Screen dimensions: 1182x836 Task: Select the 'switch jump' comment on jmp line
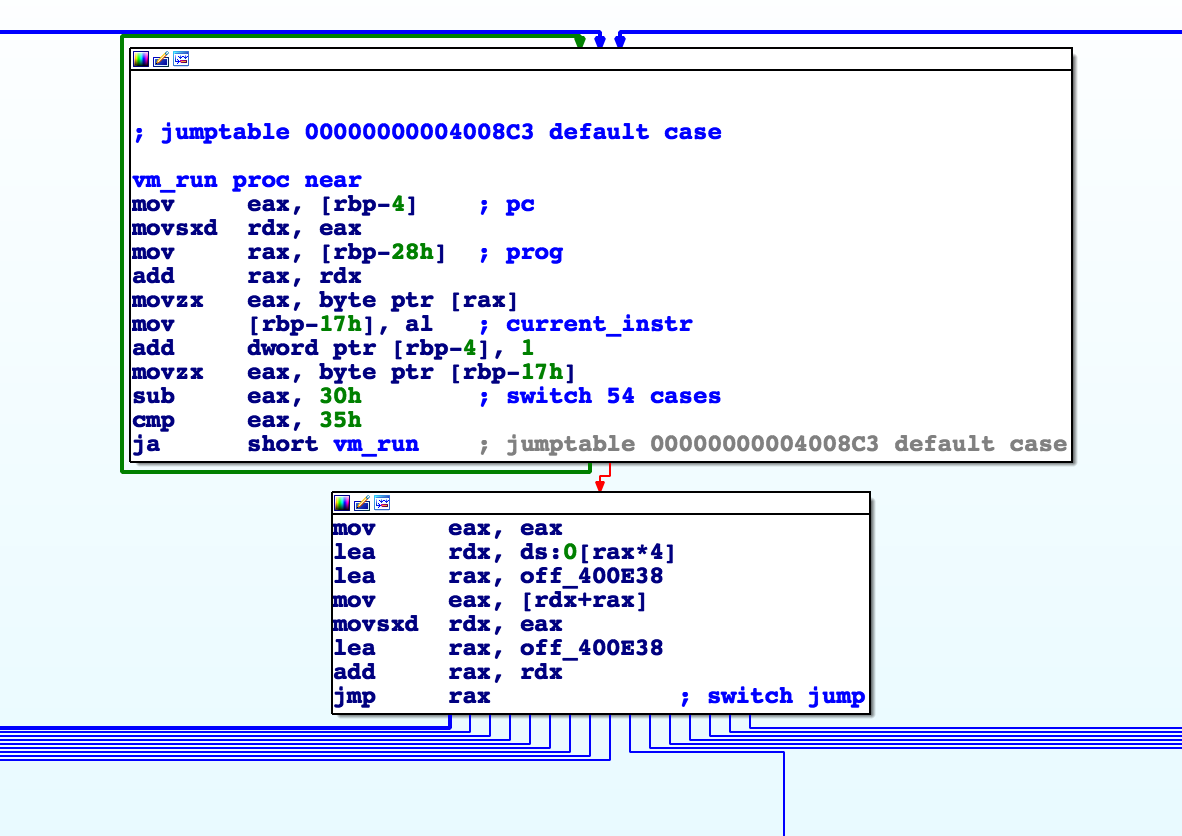(785, 696)
